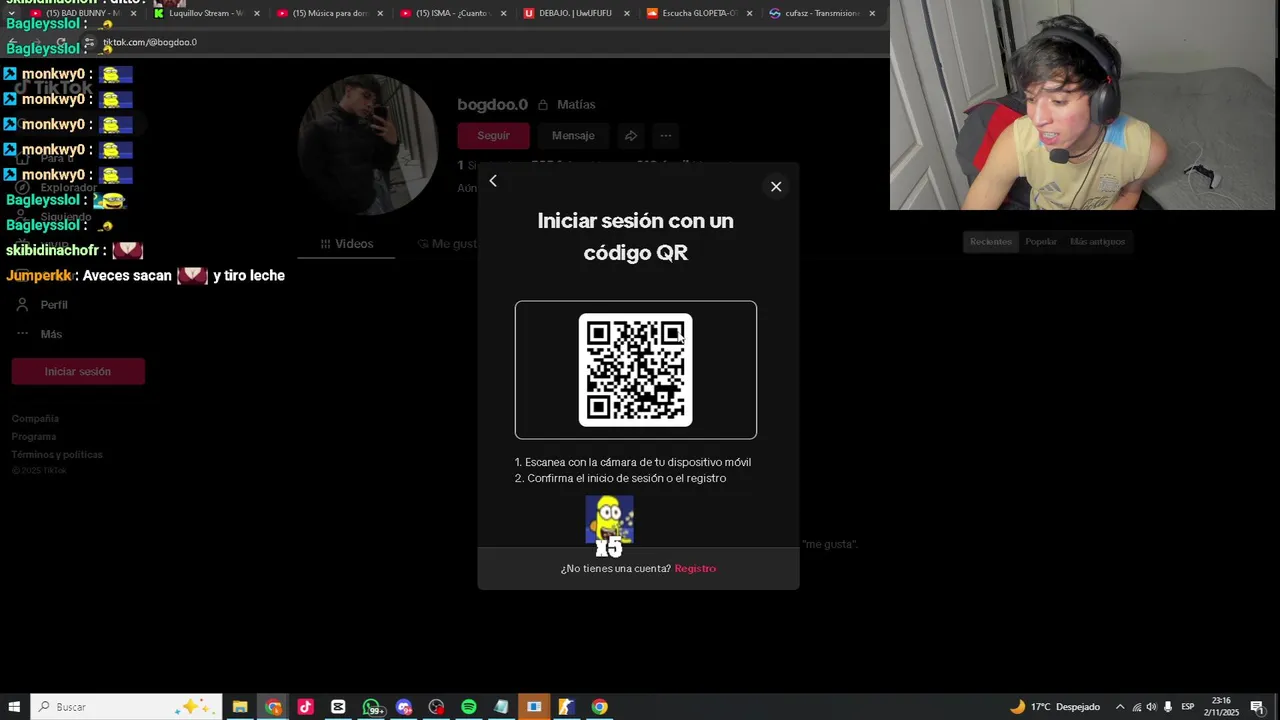This screenshot has width=1280, height=720.
Task: Close the DEBAJO UwUFUFU tab
Action: click(x=627, y=13)
